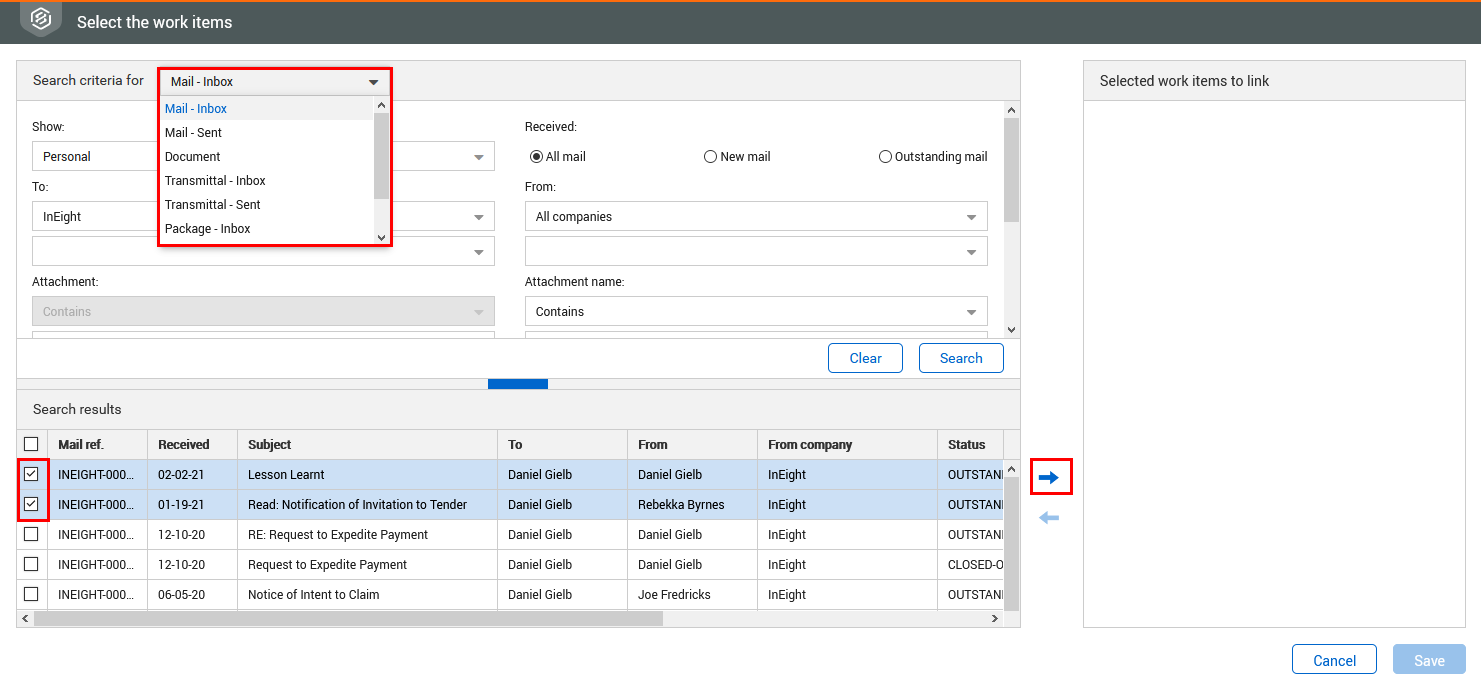1481x690 pixels.
Task: Uncheck the 'Lesson Learnt' row checkbox
Action: point(31,474)
